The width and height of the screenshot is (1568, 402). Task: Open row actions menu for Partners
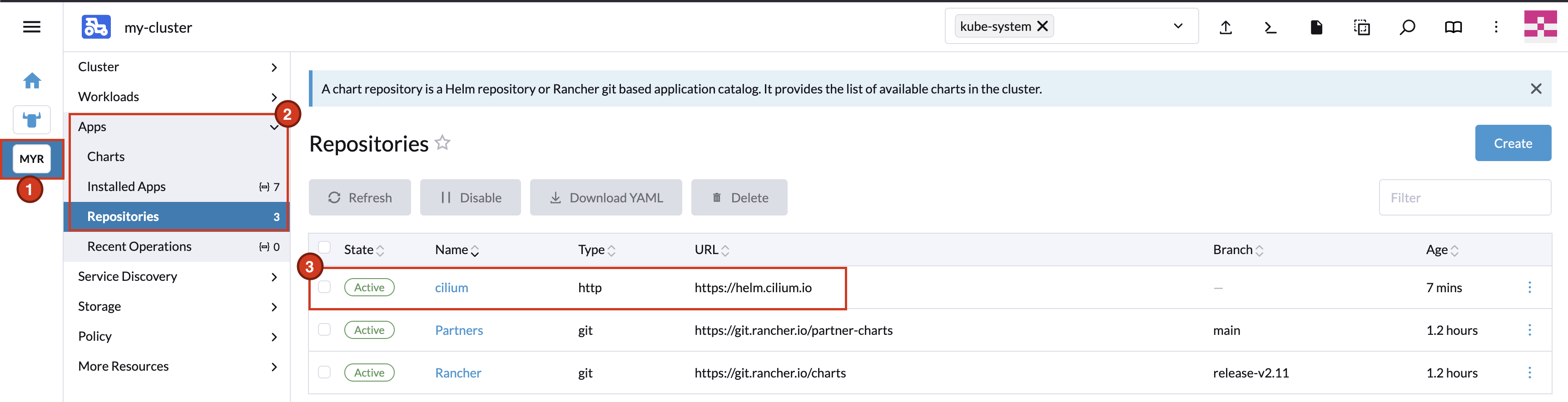tap(1529, 329)
